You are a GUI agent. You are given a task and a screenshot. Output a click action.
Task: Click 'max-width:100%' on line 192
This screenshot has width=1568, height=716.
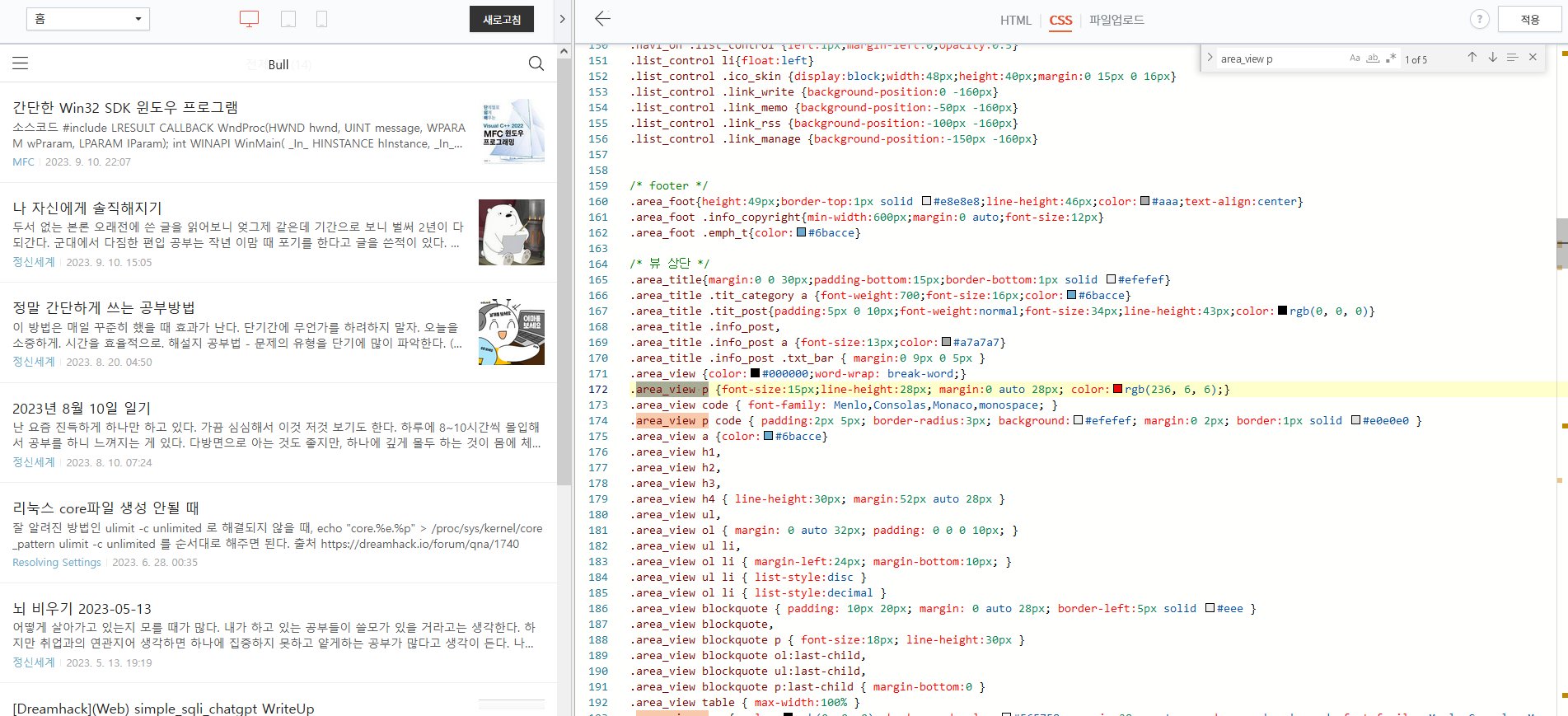click(801, 703)
